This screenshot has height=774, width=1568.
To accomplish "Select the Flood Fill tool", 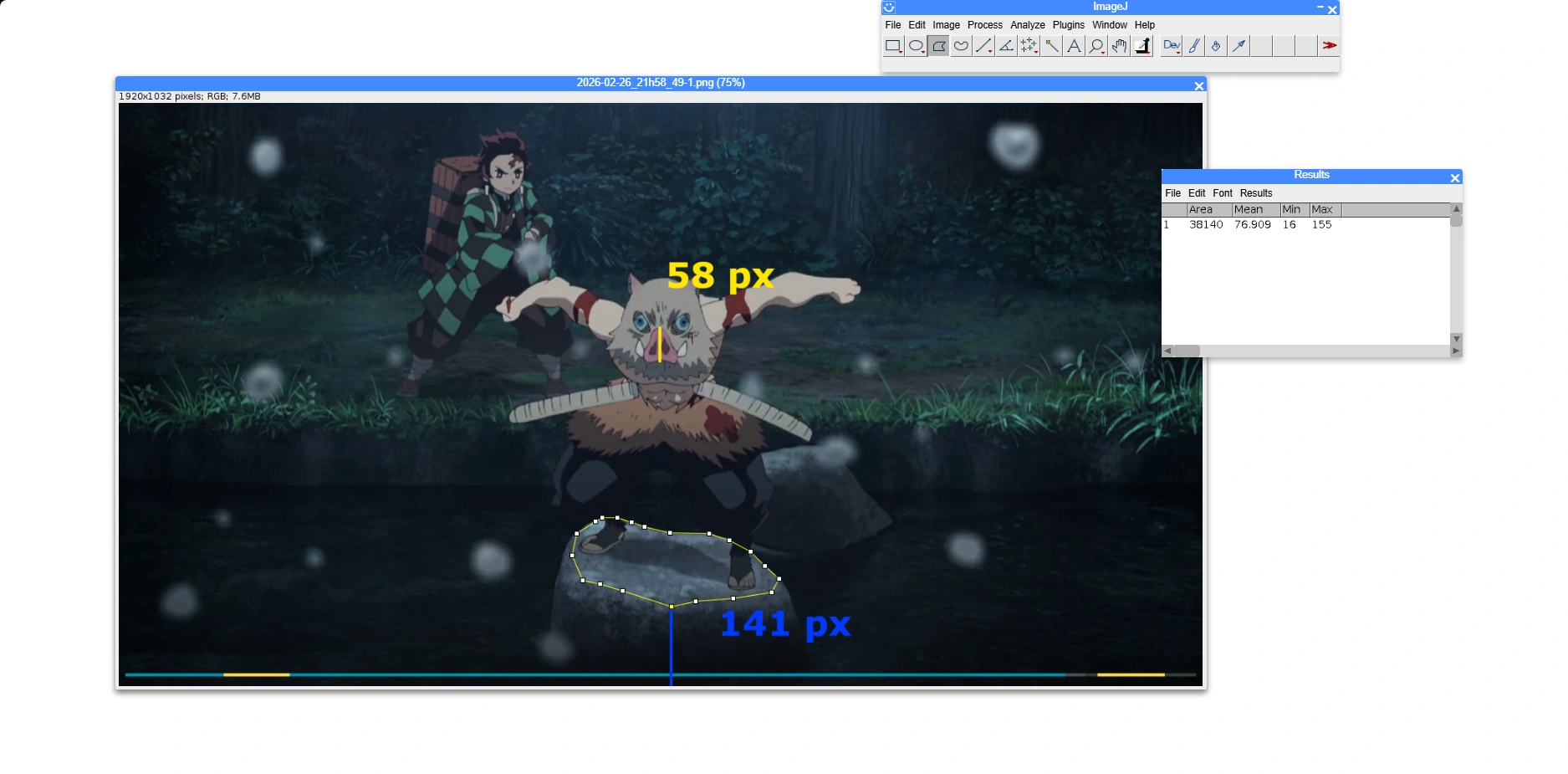I will (x=1216, y=46).
